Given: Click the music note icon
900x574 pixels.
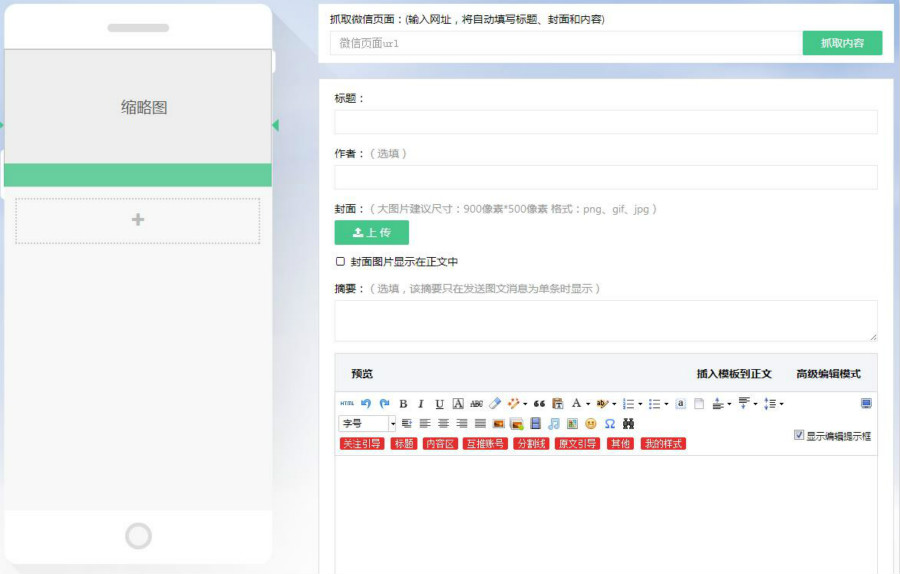Looking at the screenshot, I should 554,424.
